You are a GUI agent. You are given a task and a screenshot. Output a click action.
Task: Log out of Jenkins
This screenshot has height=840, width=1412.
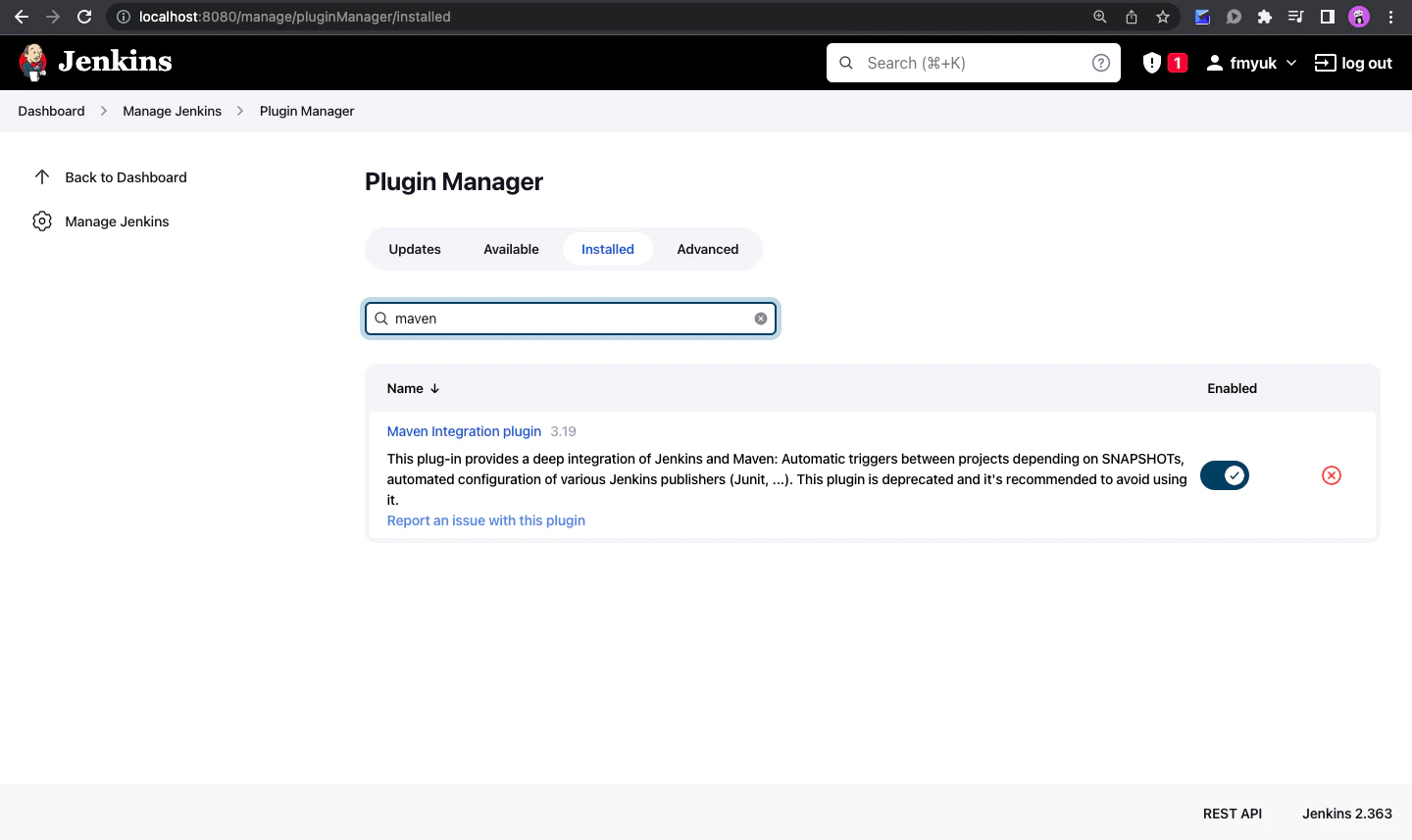pos(1353,63)
